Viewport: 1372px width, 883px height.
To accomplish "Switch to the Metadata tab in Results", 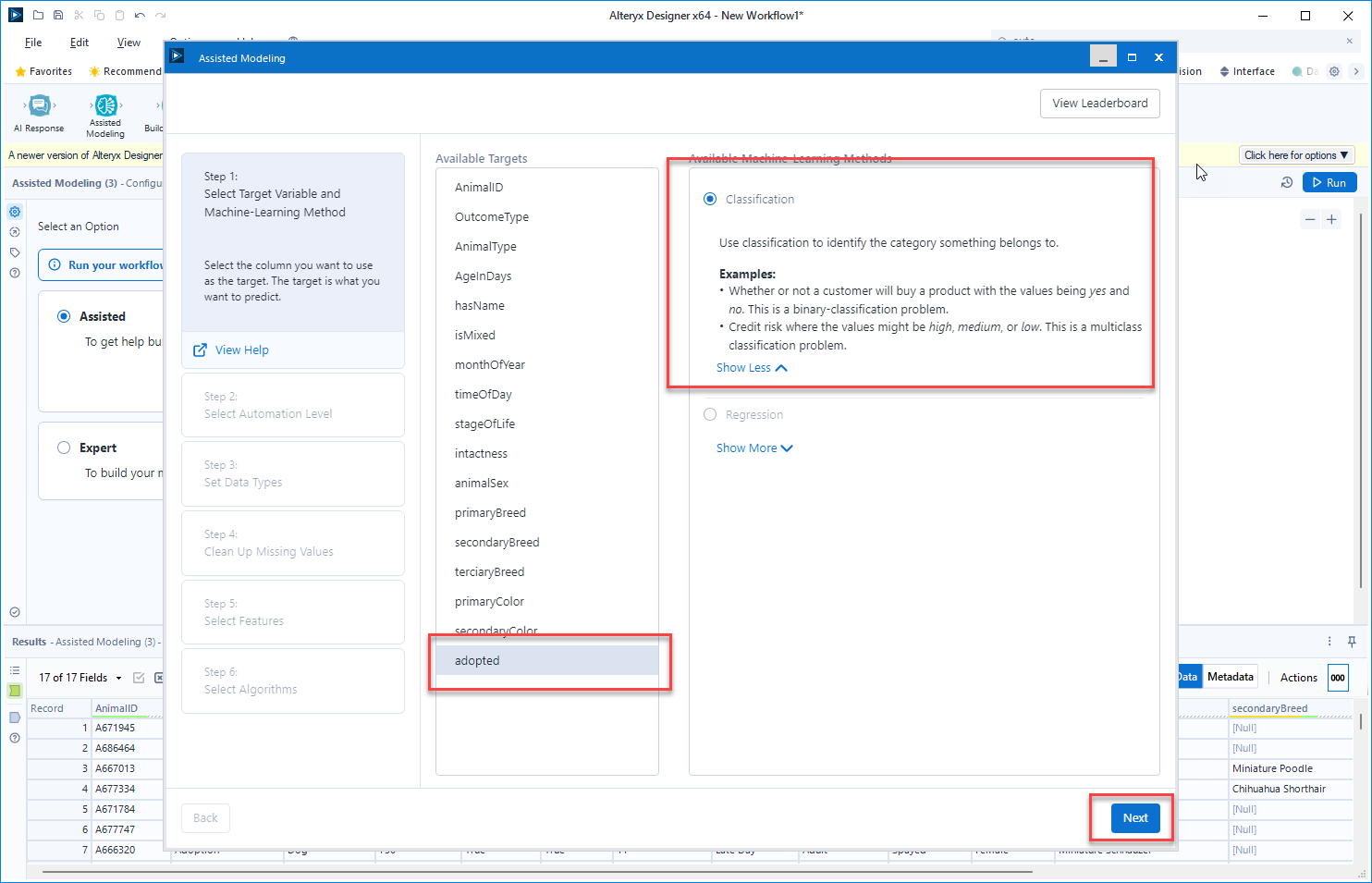I will [x=1230, y=677].
